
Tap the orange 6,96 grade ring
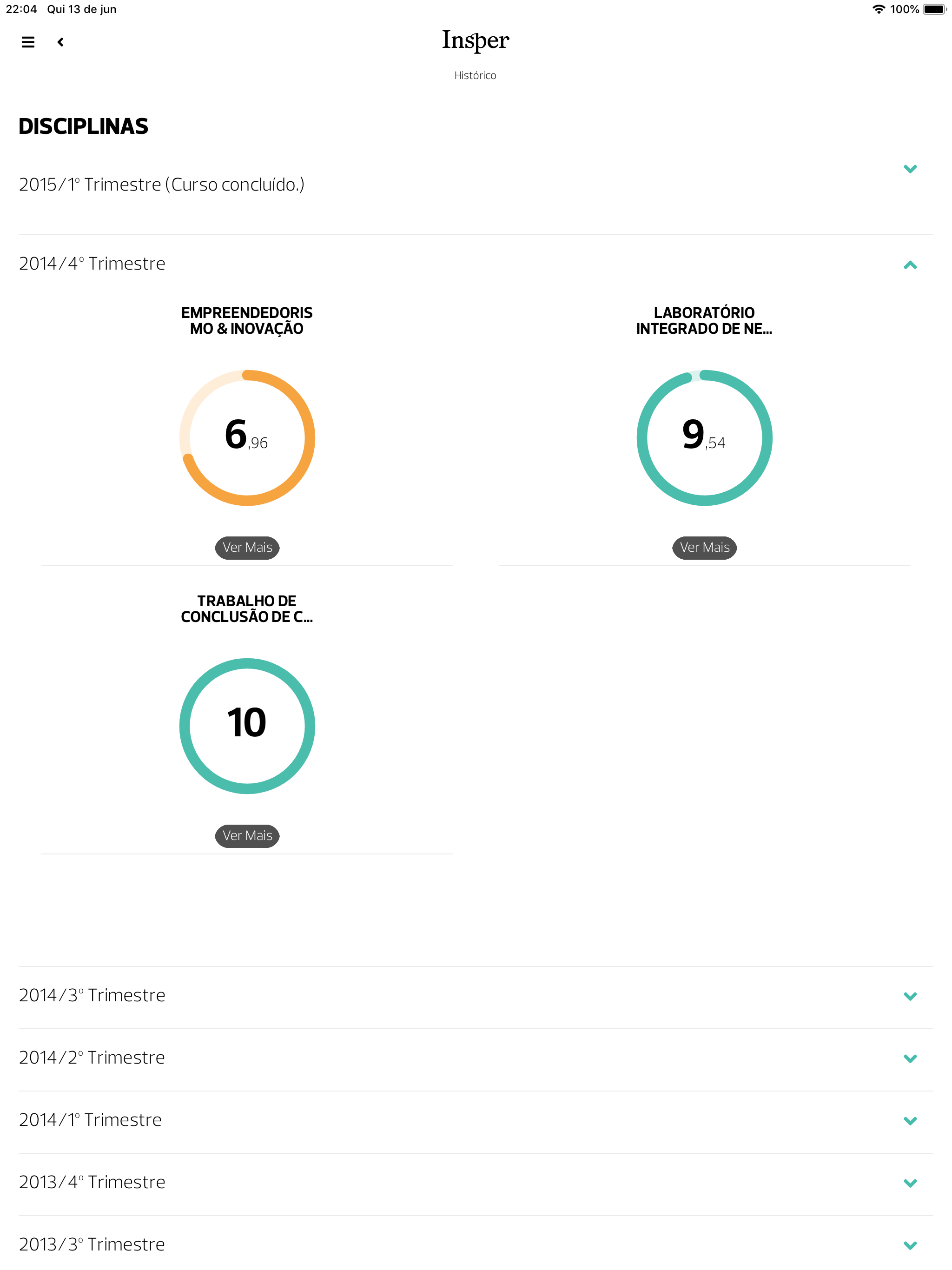pyautogui.click(x=246, y=437)
